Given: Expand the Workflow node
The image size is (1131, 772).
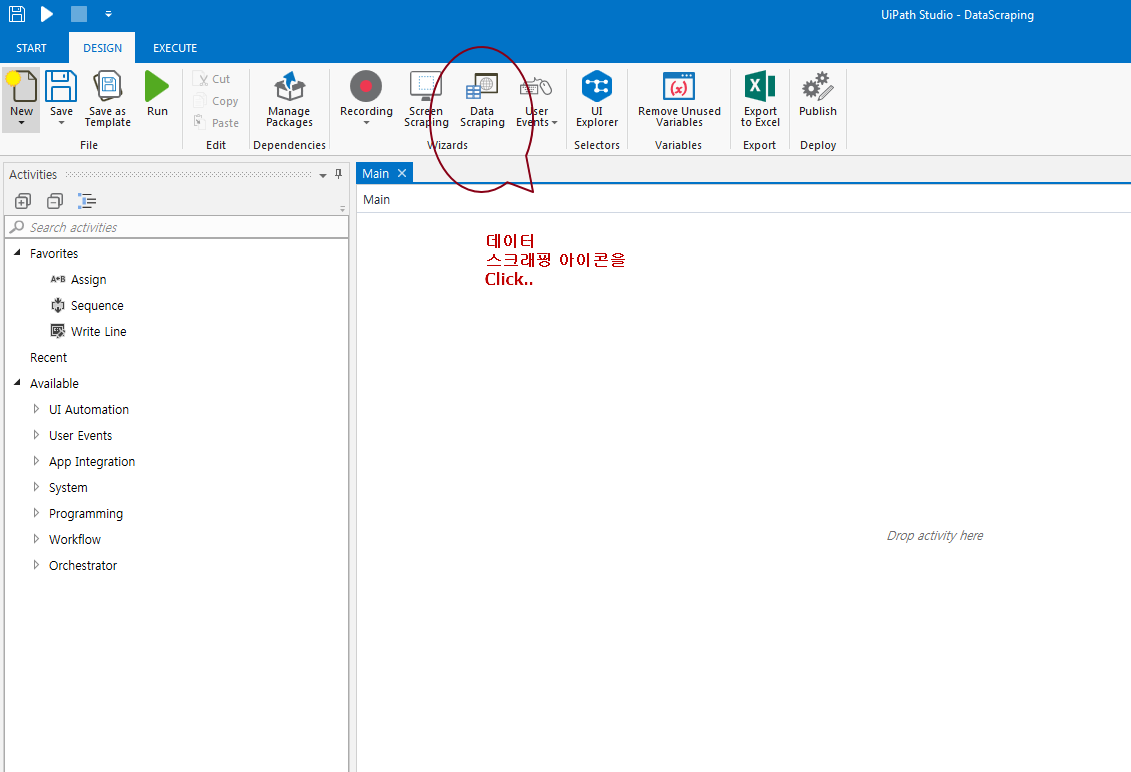Looking at the screenshot, I should (36, 538).
